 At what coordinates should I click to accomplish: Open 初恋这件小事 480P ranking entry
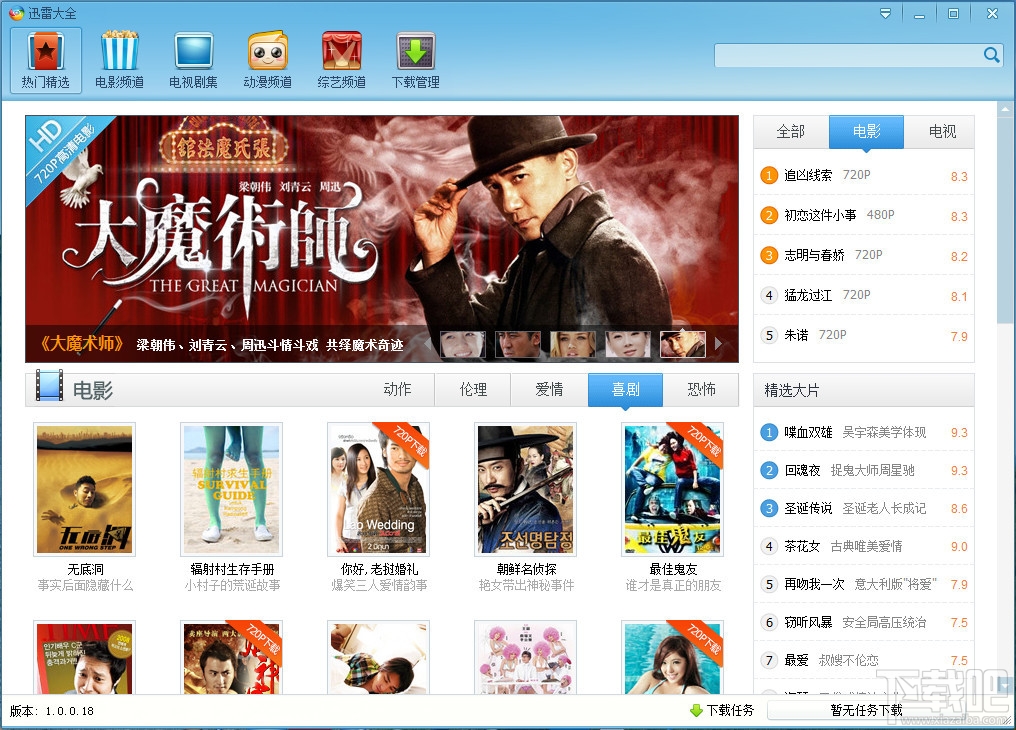click(x=864, y=215)
